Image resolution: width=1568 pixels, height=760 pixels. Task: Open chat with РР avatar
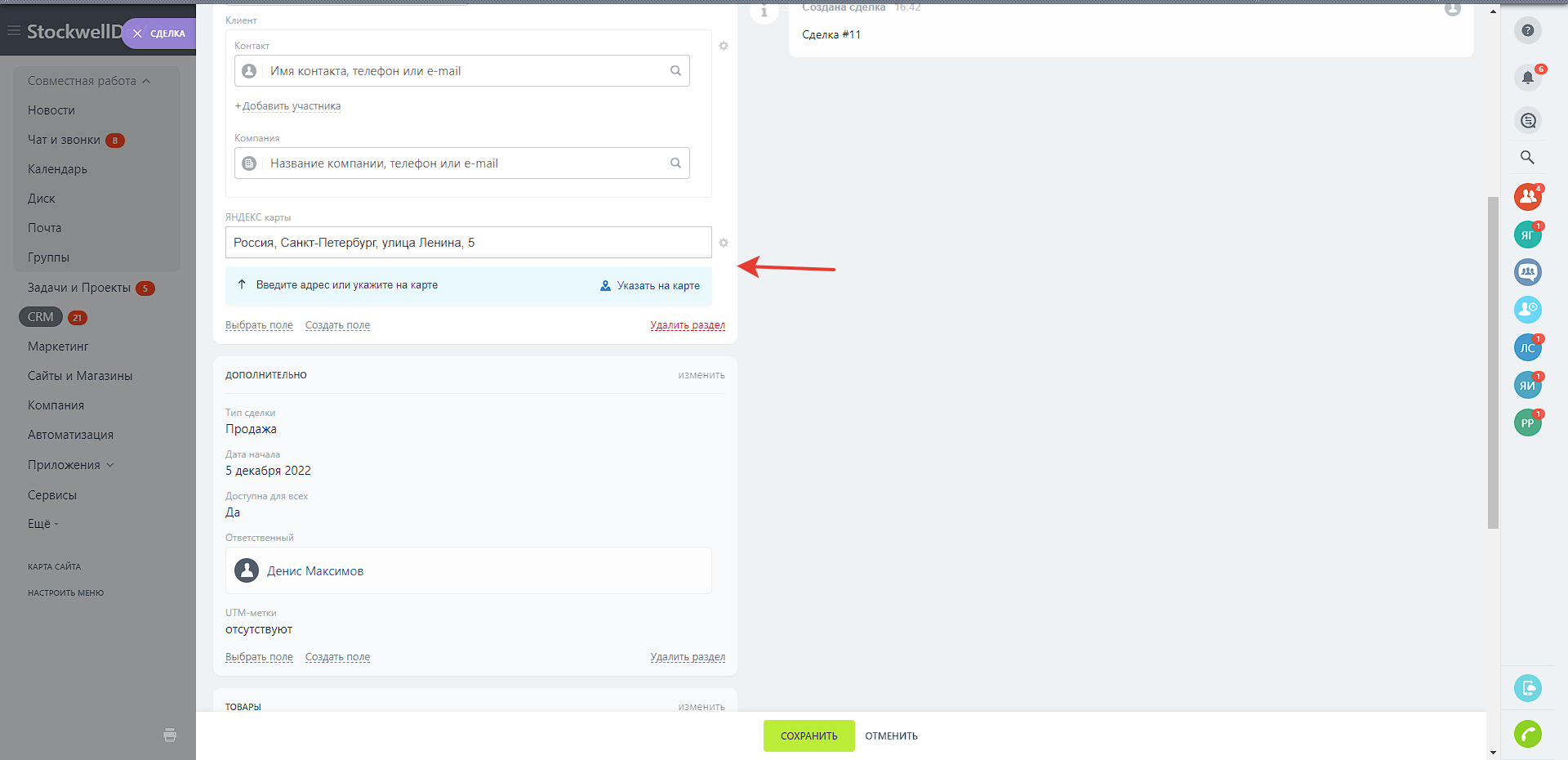coord(1527,423)
